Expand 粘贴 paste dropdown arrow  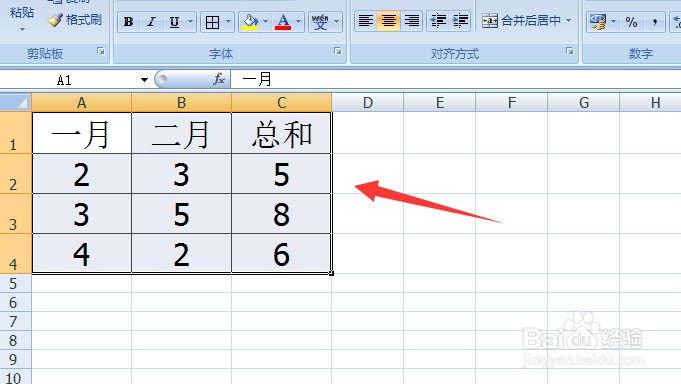(22, 30)
